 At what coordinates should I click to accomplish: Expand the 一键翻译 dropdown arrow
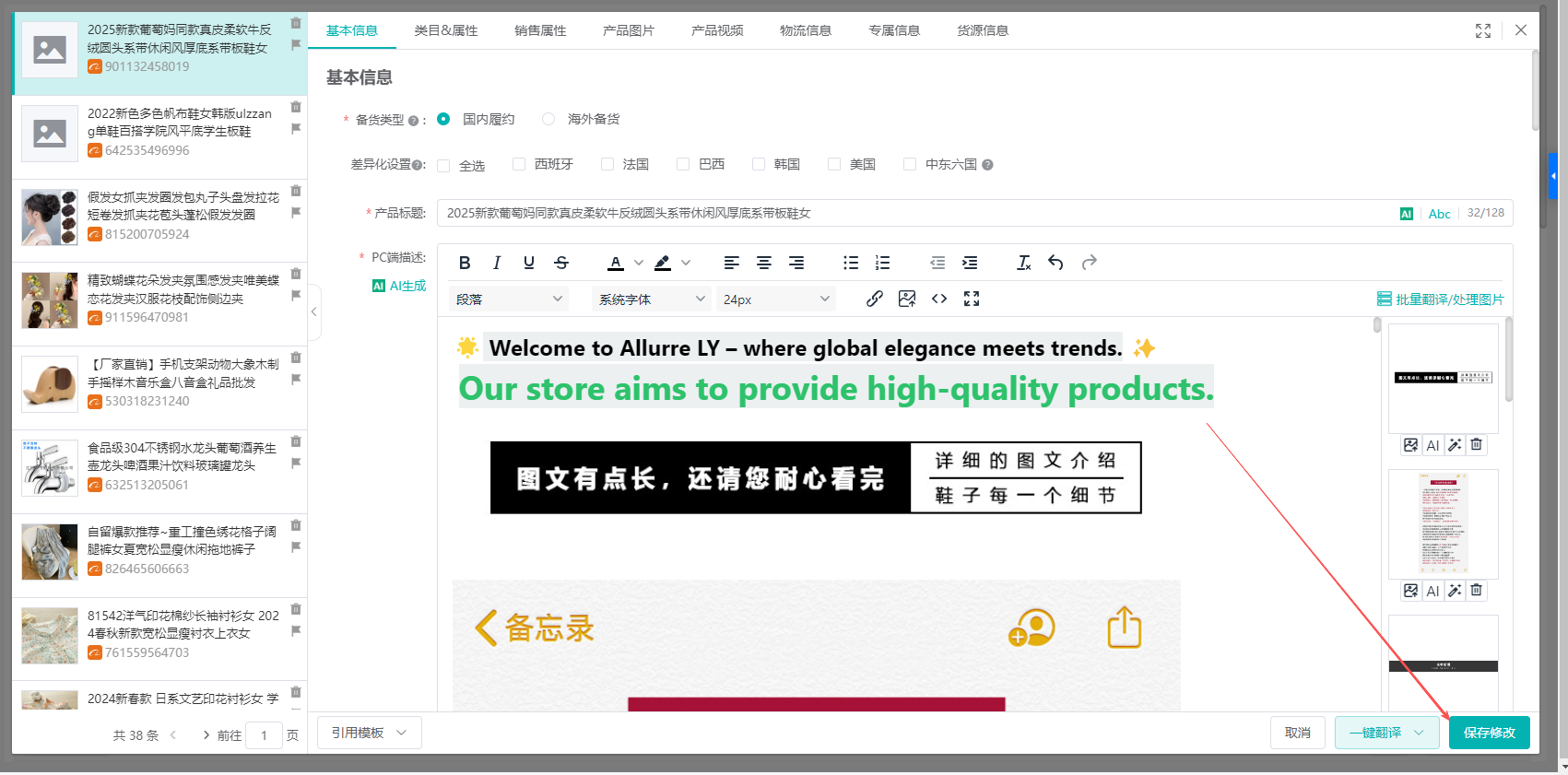pyautogui.click(x=1419, y=733)
